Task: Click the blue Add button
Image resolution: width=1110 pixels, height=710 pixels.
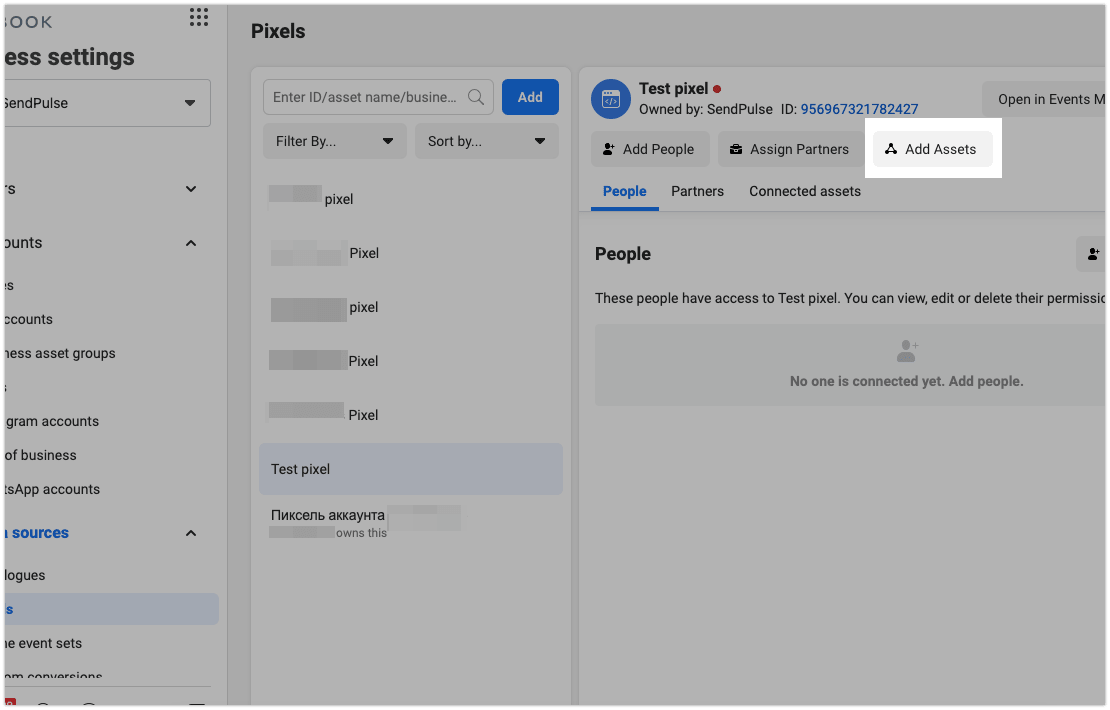Action: tap(530, 97)
